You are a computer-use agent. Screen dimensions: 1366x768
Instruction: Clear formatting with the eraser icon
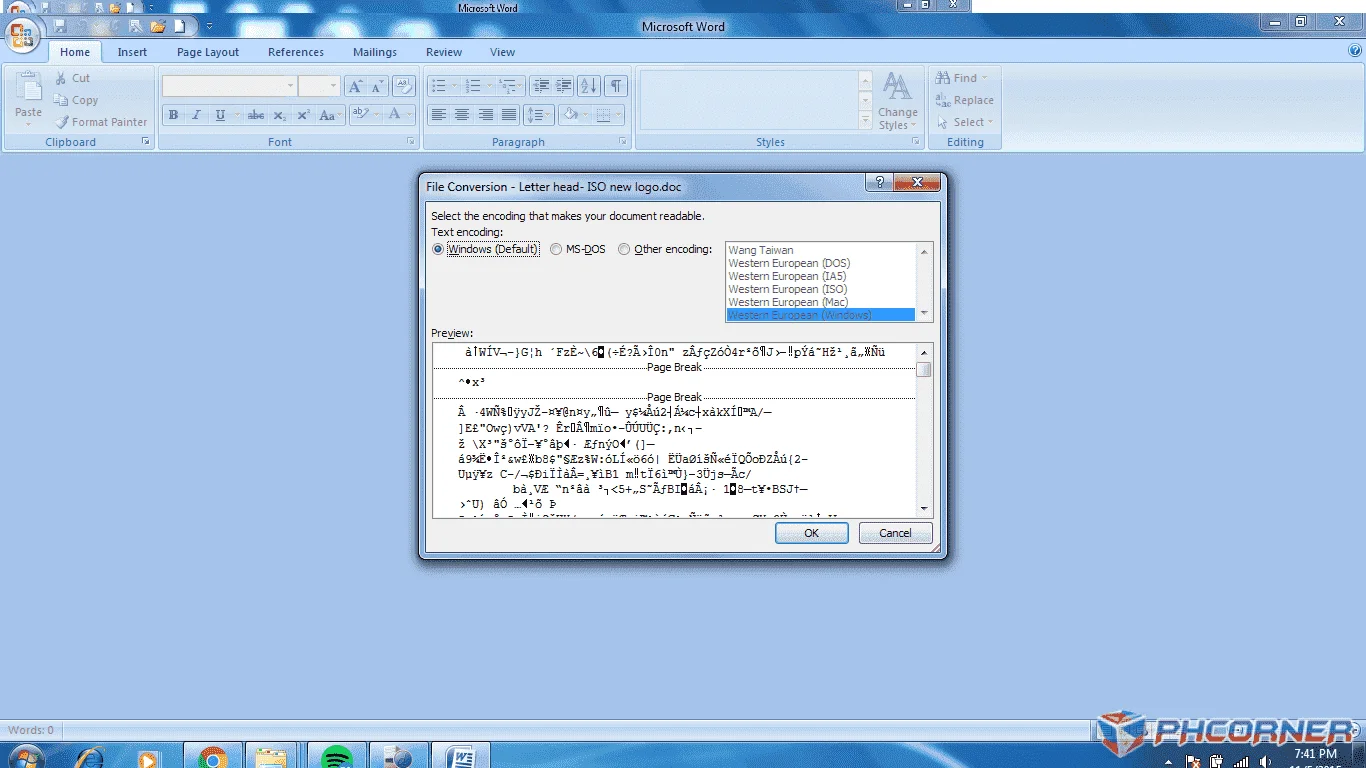coord(404,87)
